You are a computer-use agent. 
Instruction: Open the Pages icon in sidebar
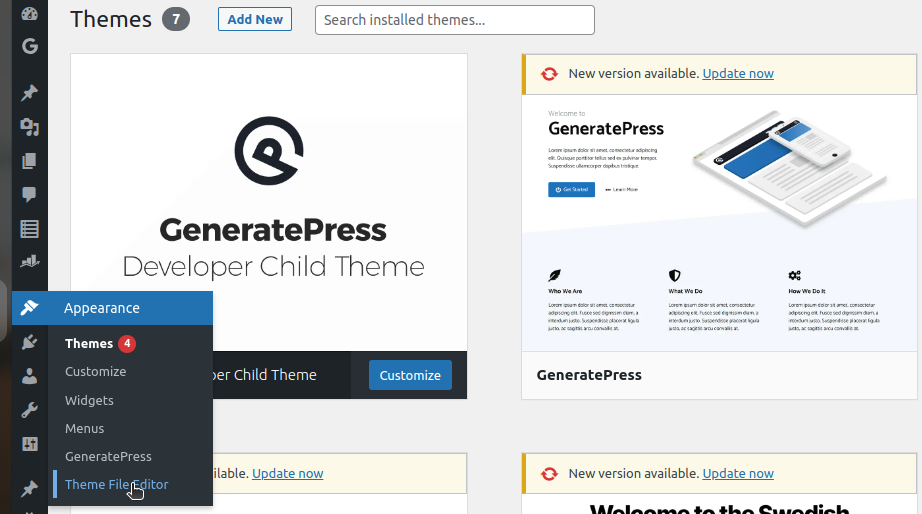(29, 161)
